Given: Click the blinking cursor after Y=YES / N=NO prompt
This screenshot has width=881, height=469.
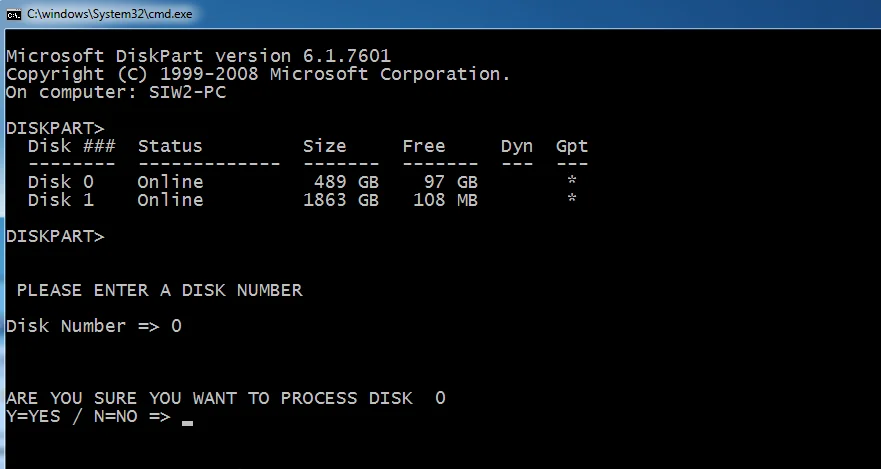Looking at the screenshot, I should [188, 423].
